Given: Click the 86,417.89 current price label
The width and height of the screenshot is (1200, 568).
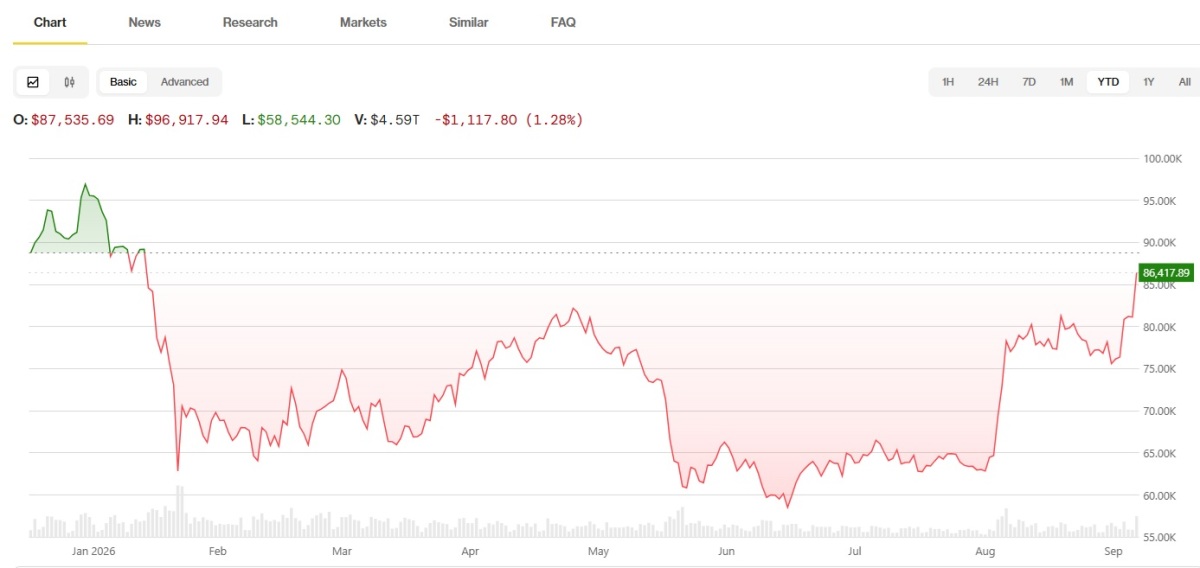Looking at the screenshot, I should coord(1167,272).
